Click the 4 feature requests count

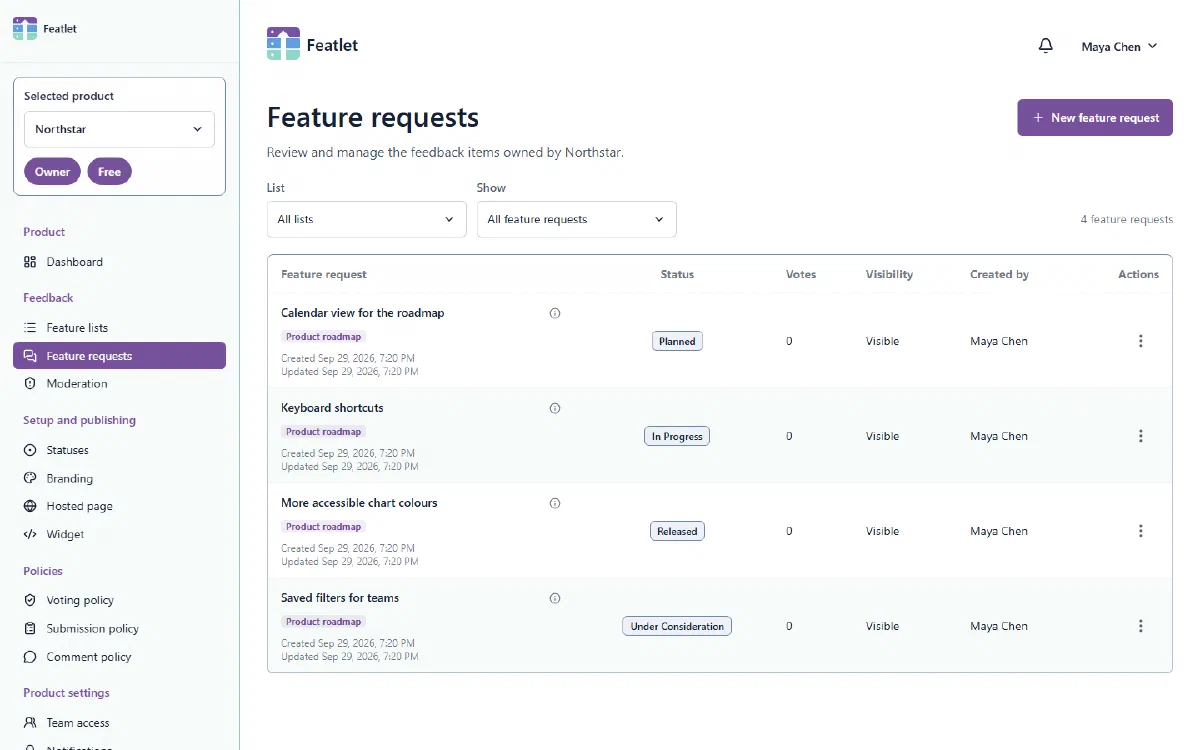coord(1127,219)
